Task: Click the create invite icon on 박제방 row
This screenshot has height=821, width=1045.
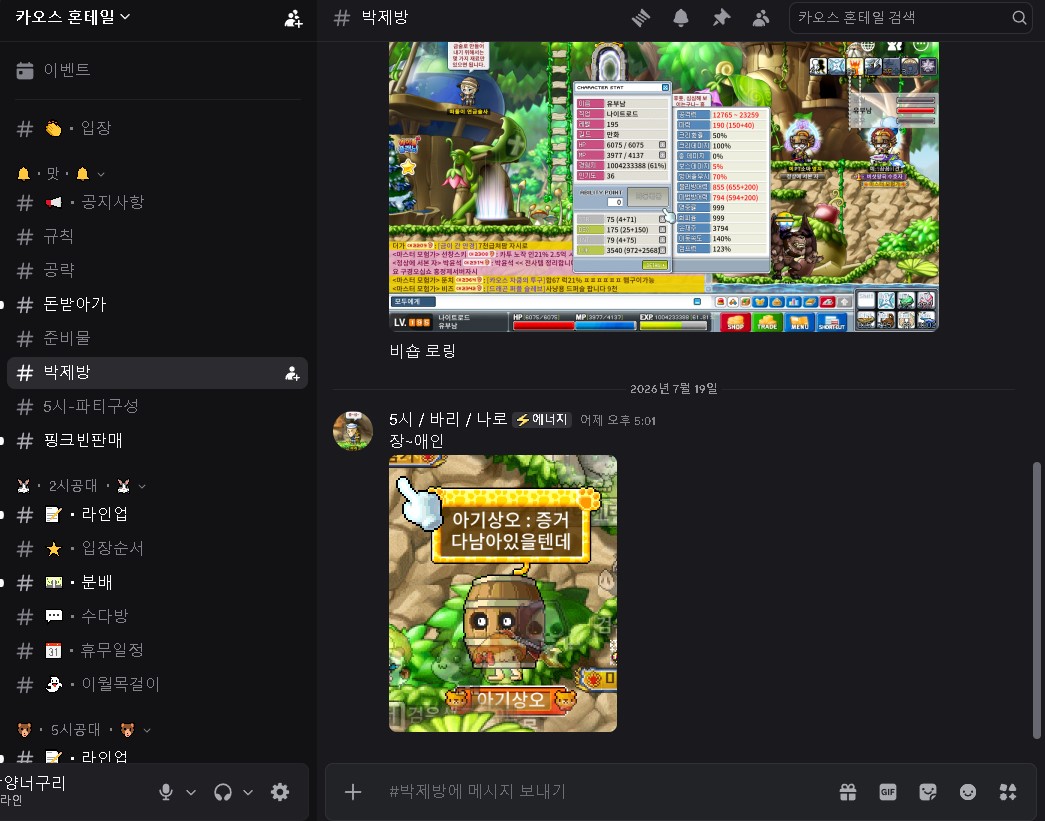Action: point(292,373)
